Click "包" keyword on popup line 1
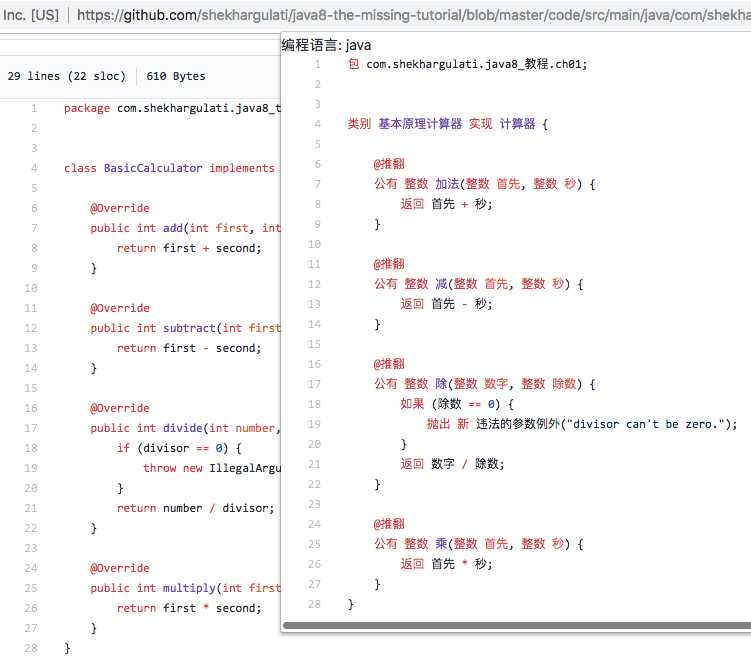This screenshot has height=658, width=751. coord(353,64)
